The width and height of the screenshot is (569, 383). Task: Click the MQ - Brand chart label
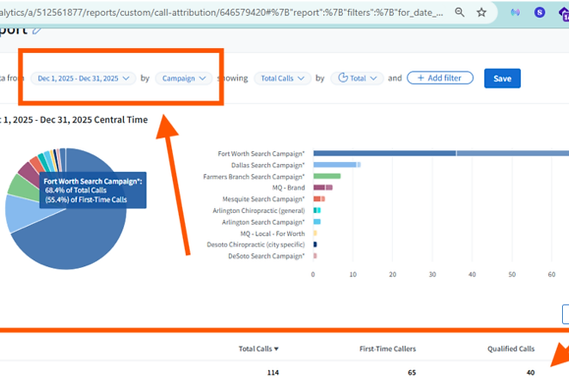click(288, 188)
